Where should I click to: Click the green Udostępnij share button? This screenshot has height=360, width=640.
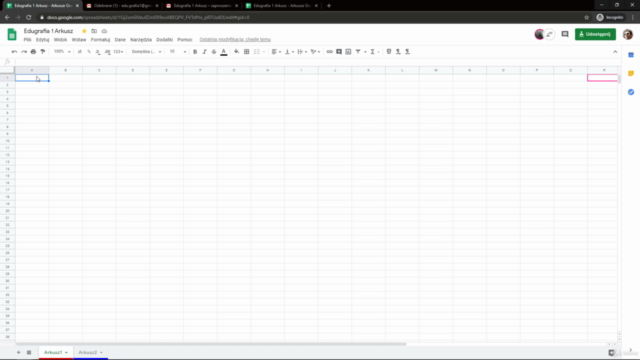pos(595,34)
